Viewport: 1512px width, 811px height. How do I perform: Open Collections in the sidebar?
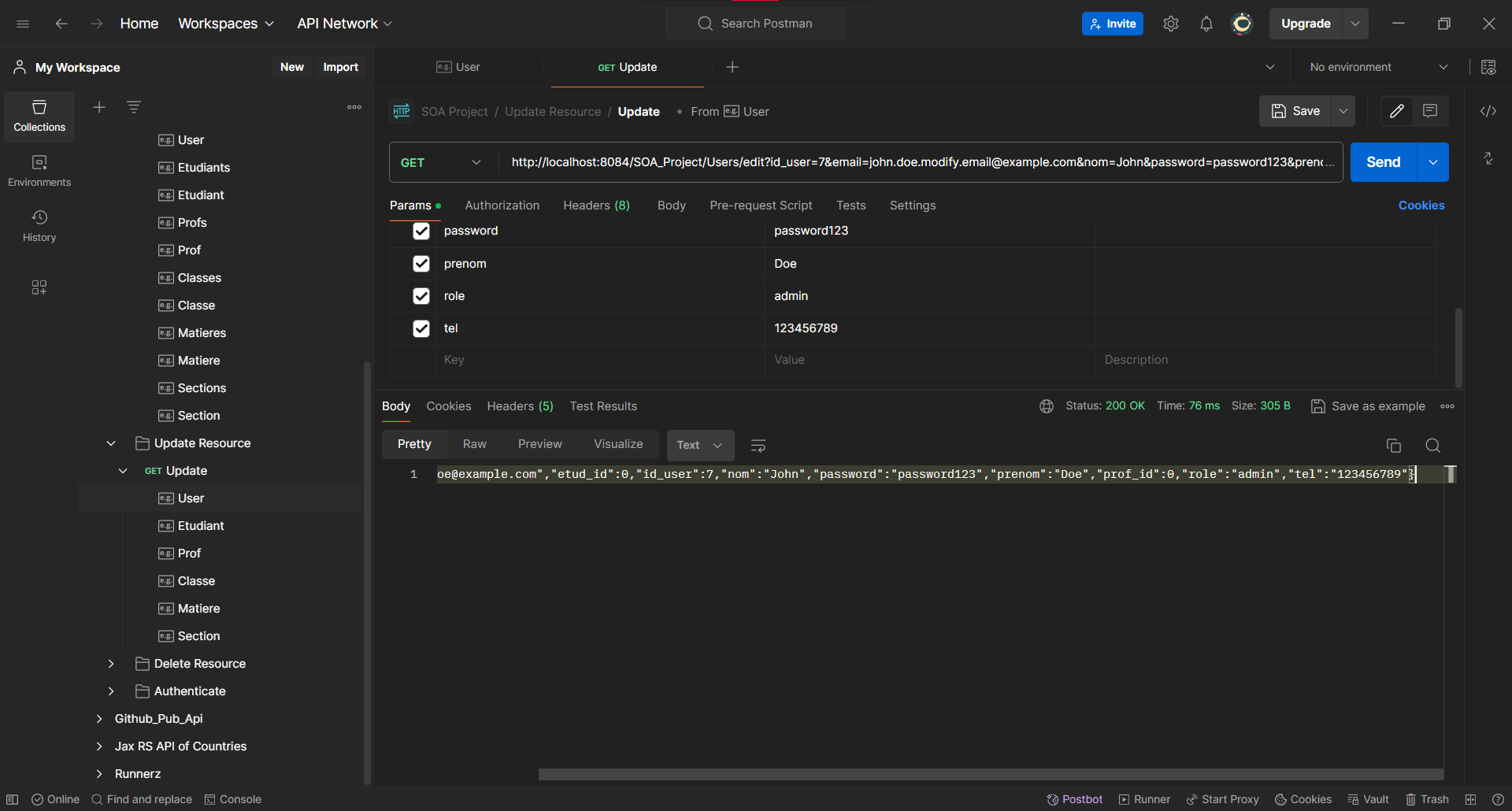(x=39, y=116)
